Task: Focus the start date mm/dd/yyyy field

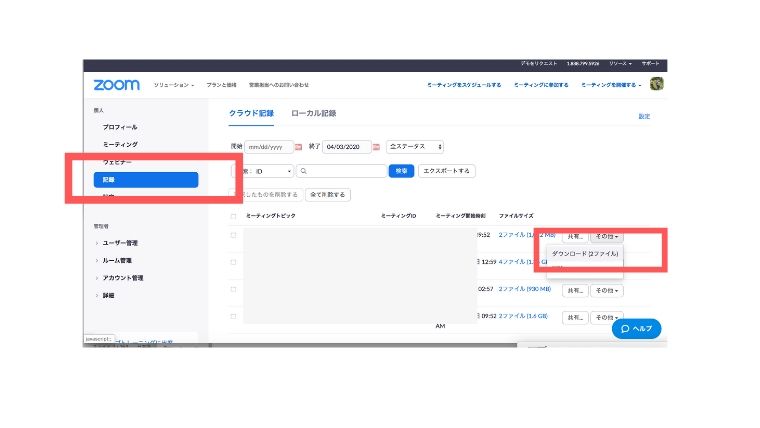Action: tap(269, 147)
